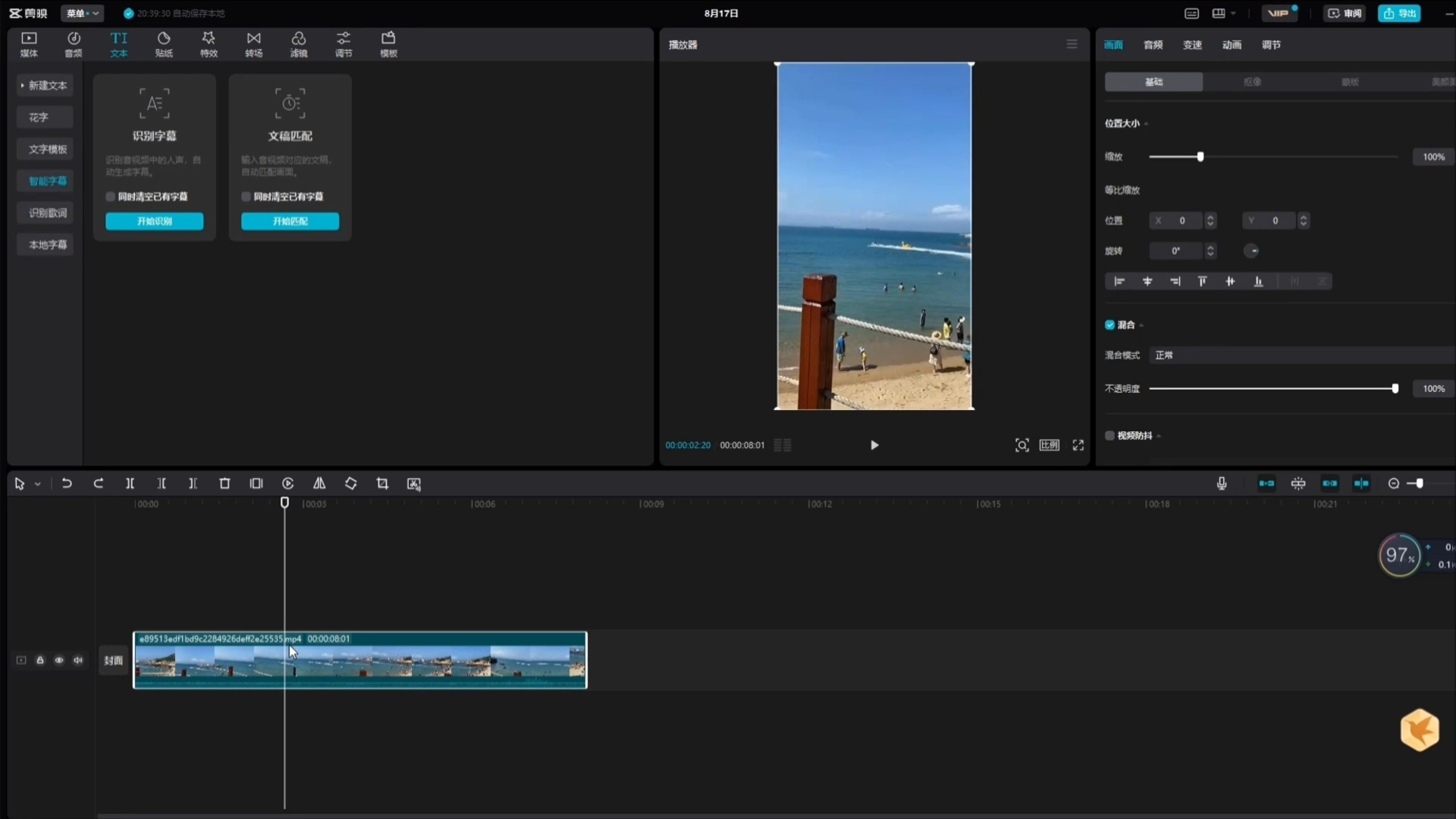Click the rotate icon in timeline toolbar
Screen dimensions: 1456x819
click(x=351, y=483)
